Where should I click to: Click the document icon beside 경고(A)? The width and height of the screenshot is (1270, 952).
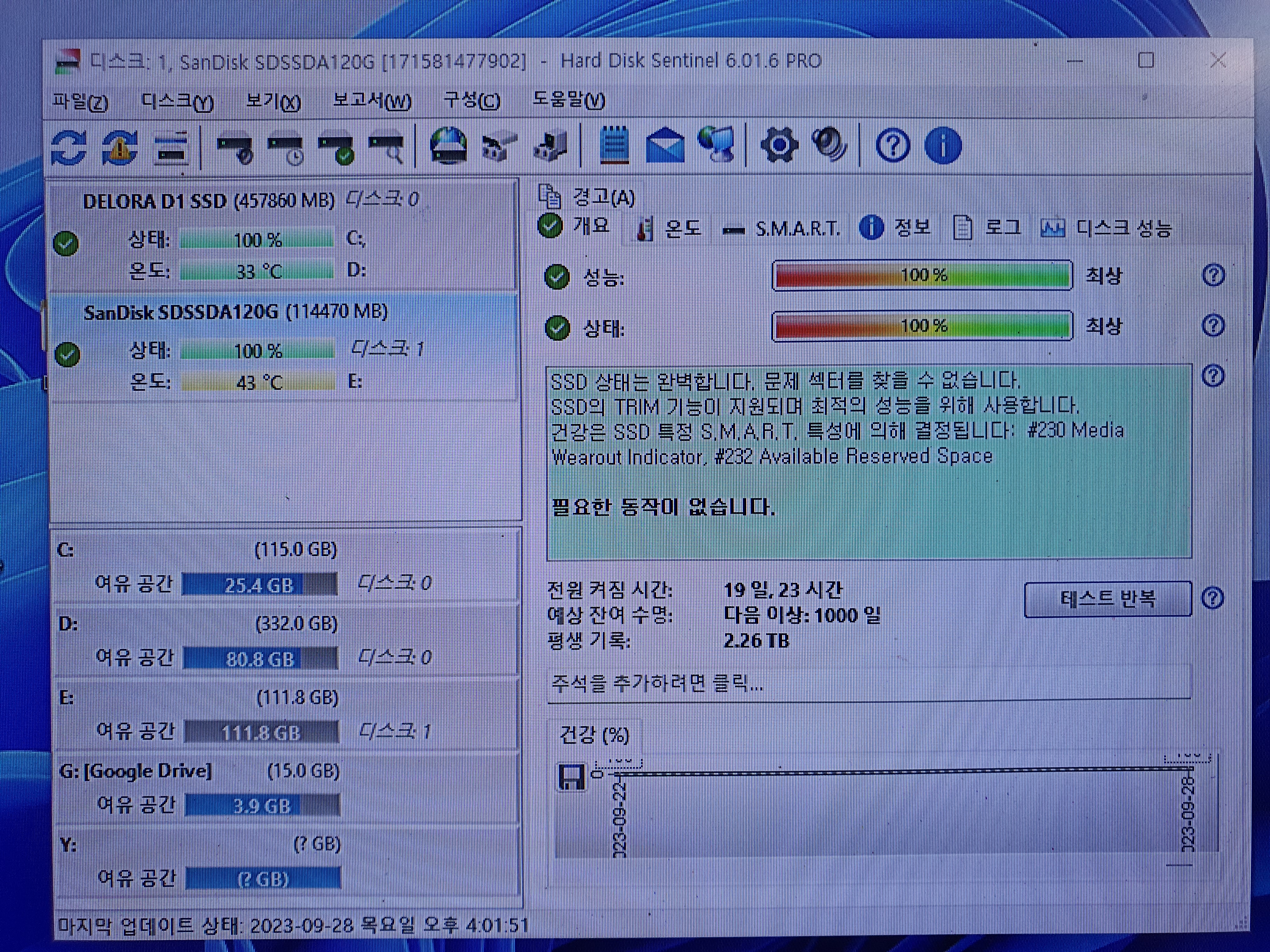click(x=549, y=196)
